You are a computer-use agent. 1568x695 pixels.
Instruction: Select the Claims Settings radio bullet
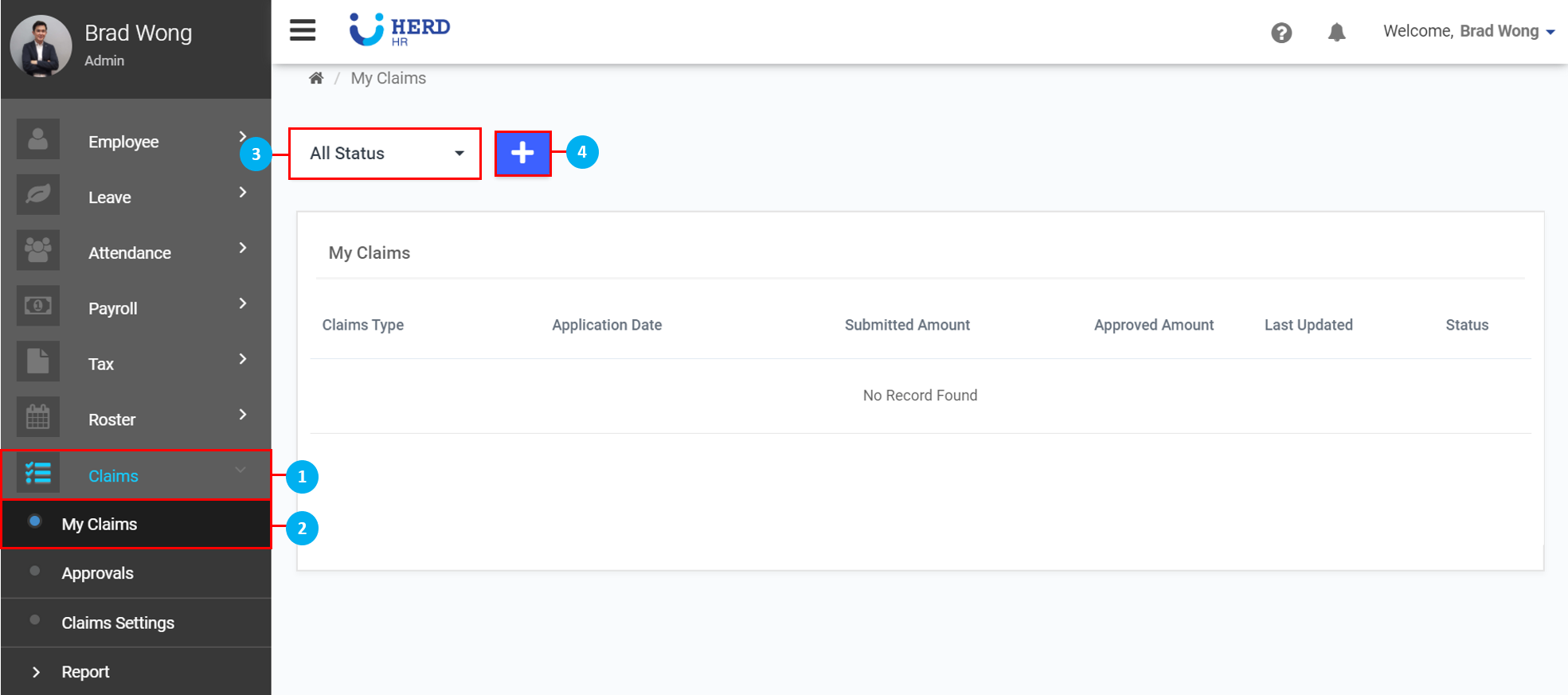coord(35,620)
